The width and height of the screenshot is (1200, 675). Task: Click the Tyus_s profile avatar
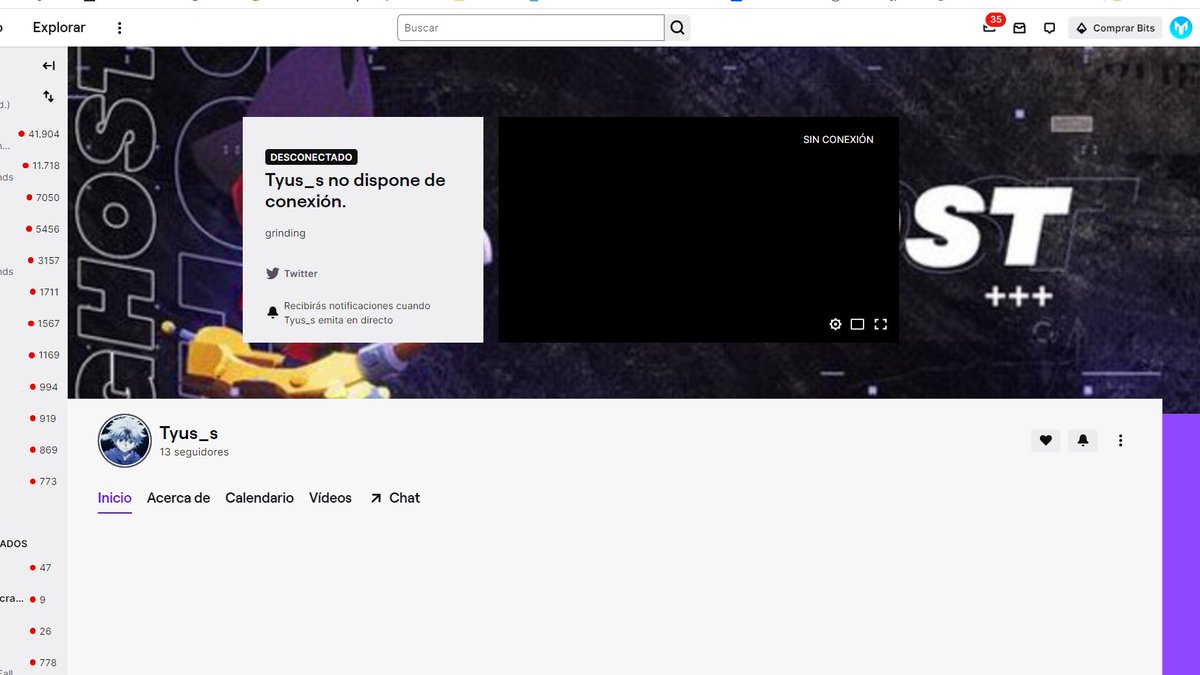point(125,441)
